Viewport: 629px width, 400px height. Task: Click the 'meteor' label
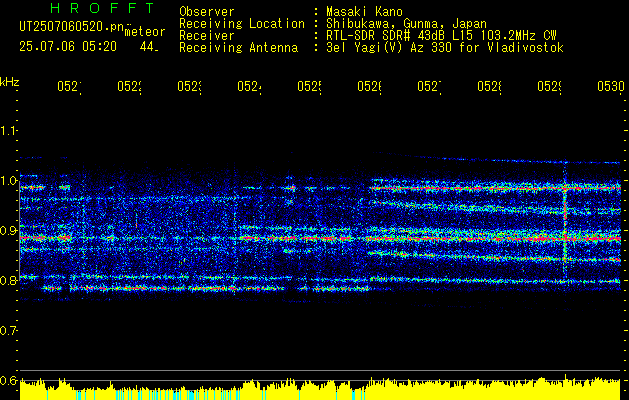click(x=145, y=32)
